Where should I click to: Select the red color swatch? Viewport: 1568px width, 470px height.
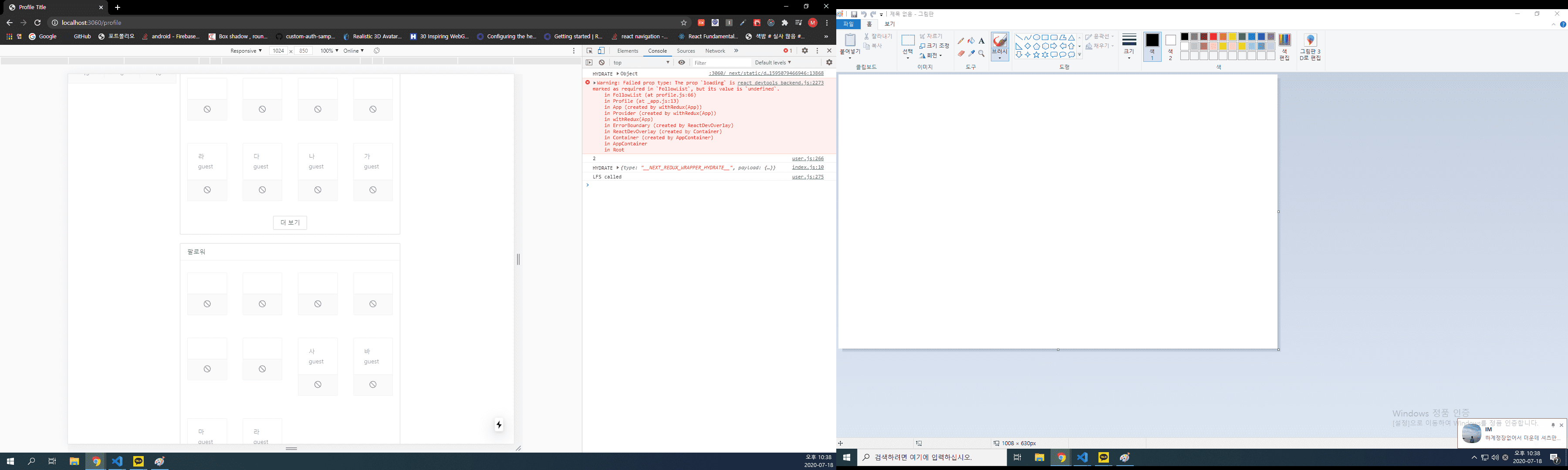click(x=1213, y=37)
